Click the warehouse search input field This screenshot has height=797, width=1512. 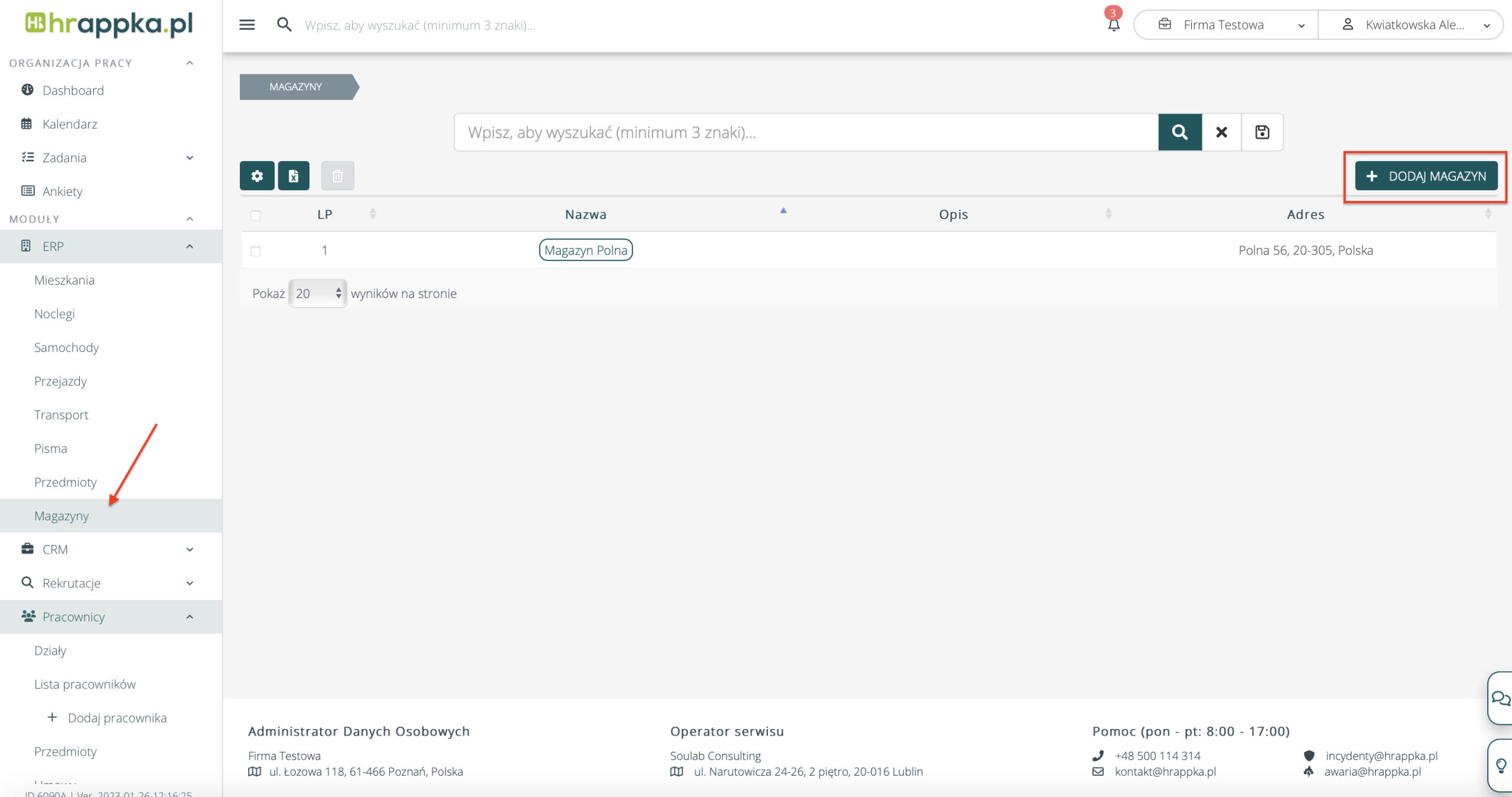pyautogui.click(x=806, y=132)
